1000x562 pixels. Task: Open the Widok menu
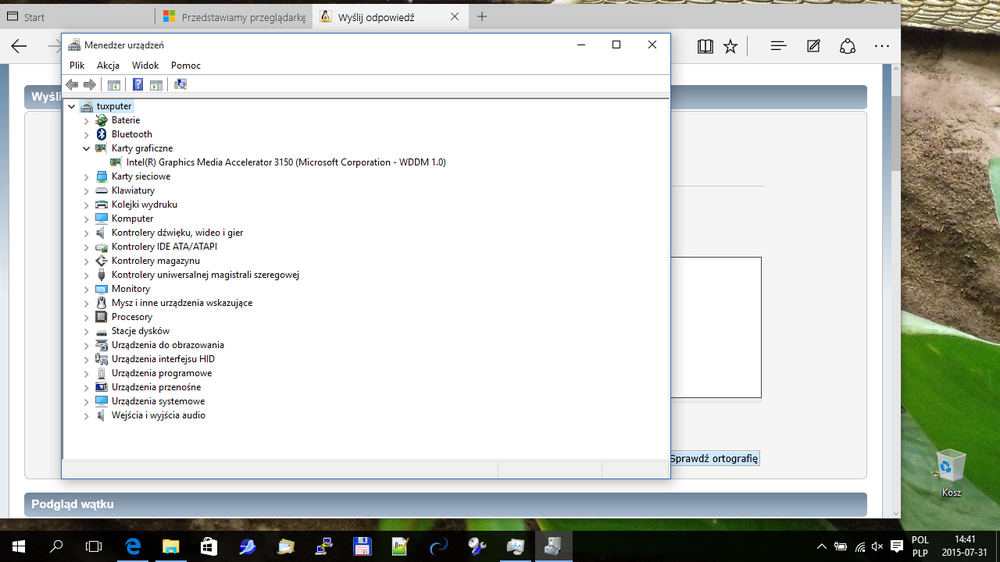pos(145,65)
